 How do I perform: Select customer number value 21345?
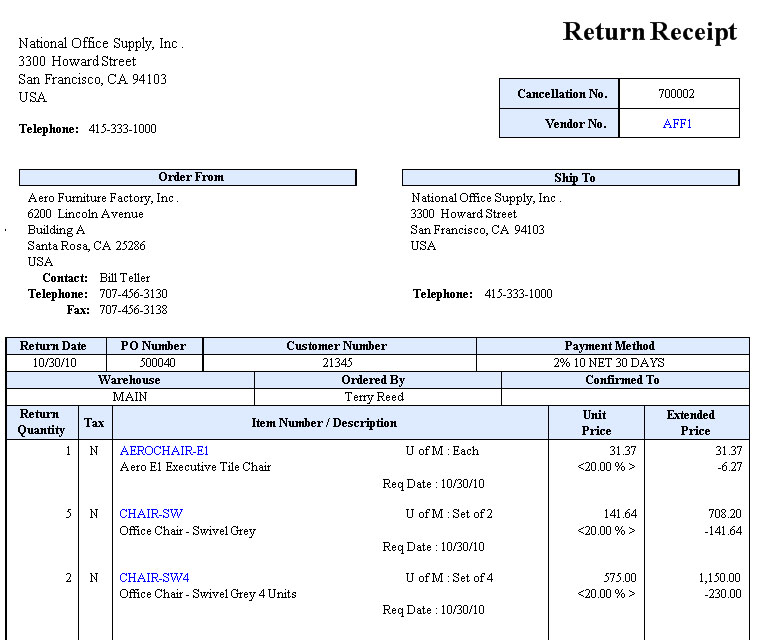337,363
